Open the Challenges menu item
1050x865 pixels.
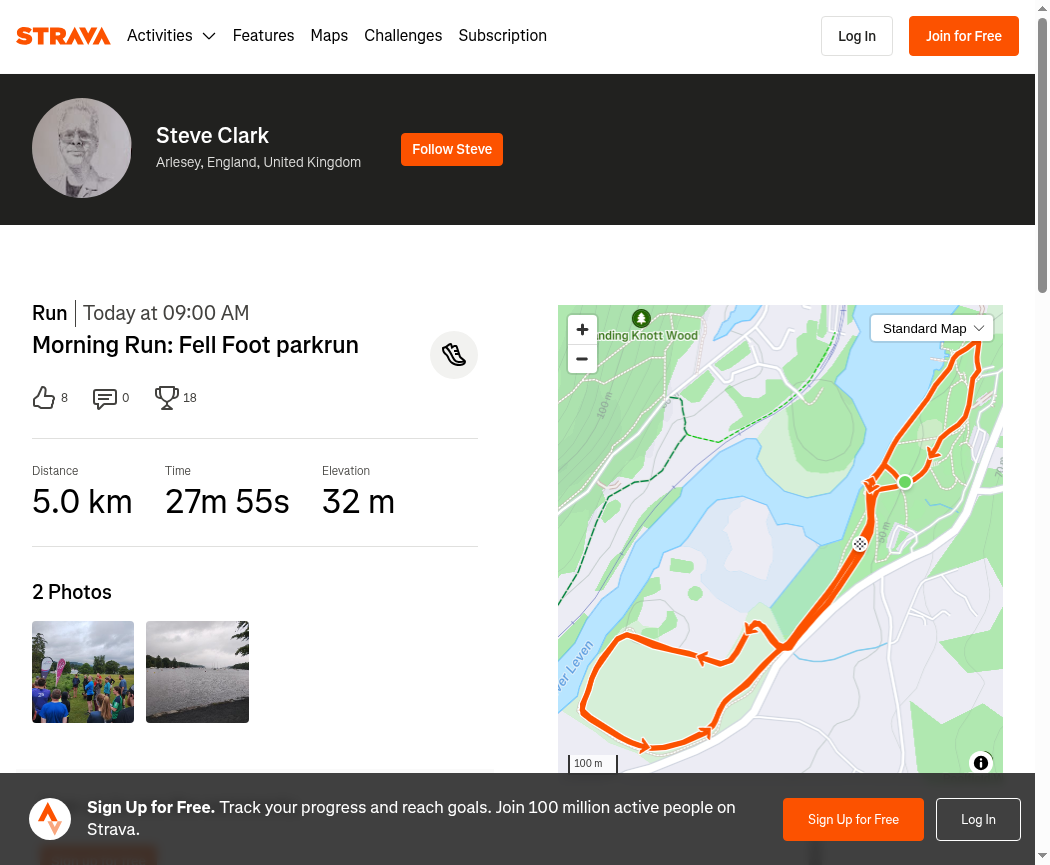[x=403, y=35]
